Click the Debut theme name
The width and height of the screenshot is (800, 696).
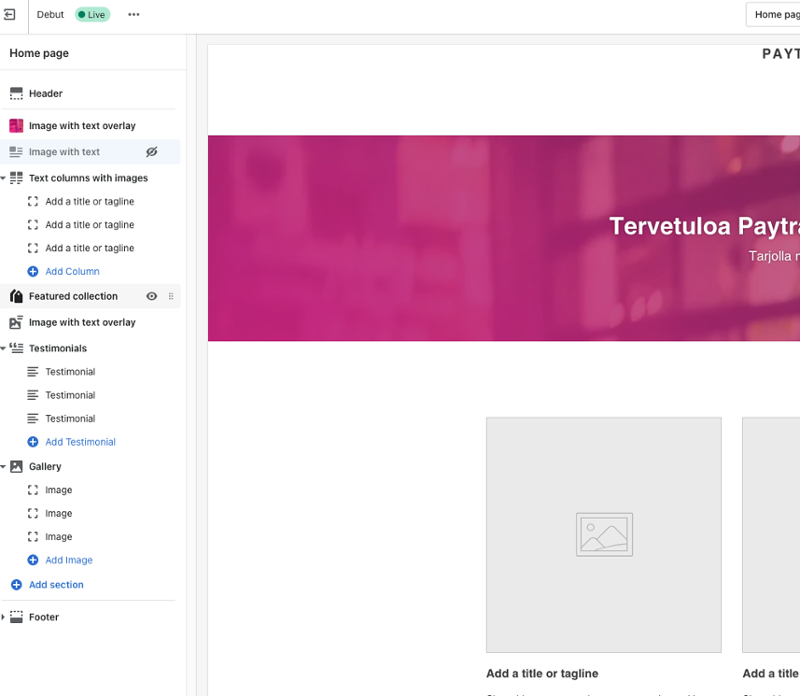[50, 15]
